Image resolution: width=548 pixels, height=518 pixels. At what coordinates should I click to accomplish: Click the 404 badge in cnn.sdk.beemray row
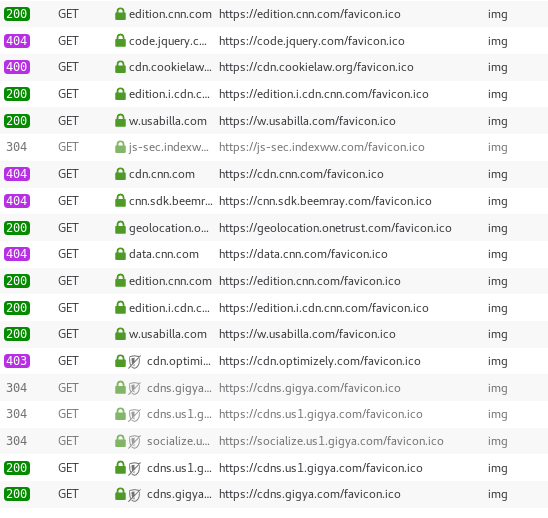click(17, 201)
